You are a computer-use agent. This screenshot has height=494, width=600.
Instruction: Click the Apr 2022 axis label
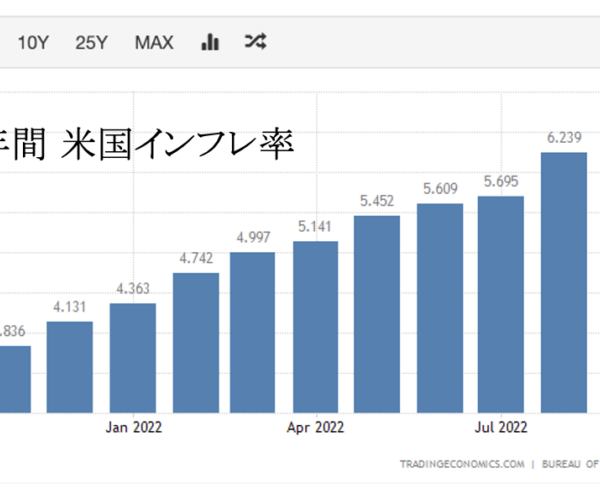pyautogui.click(x=316, y=428)
